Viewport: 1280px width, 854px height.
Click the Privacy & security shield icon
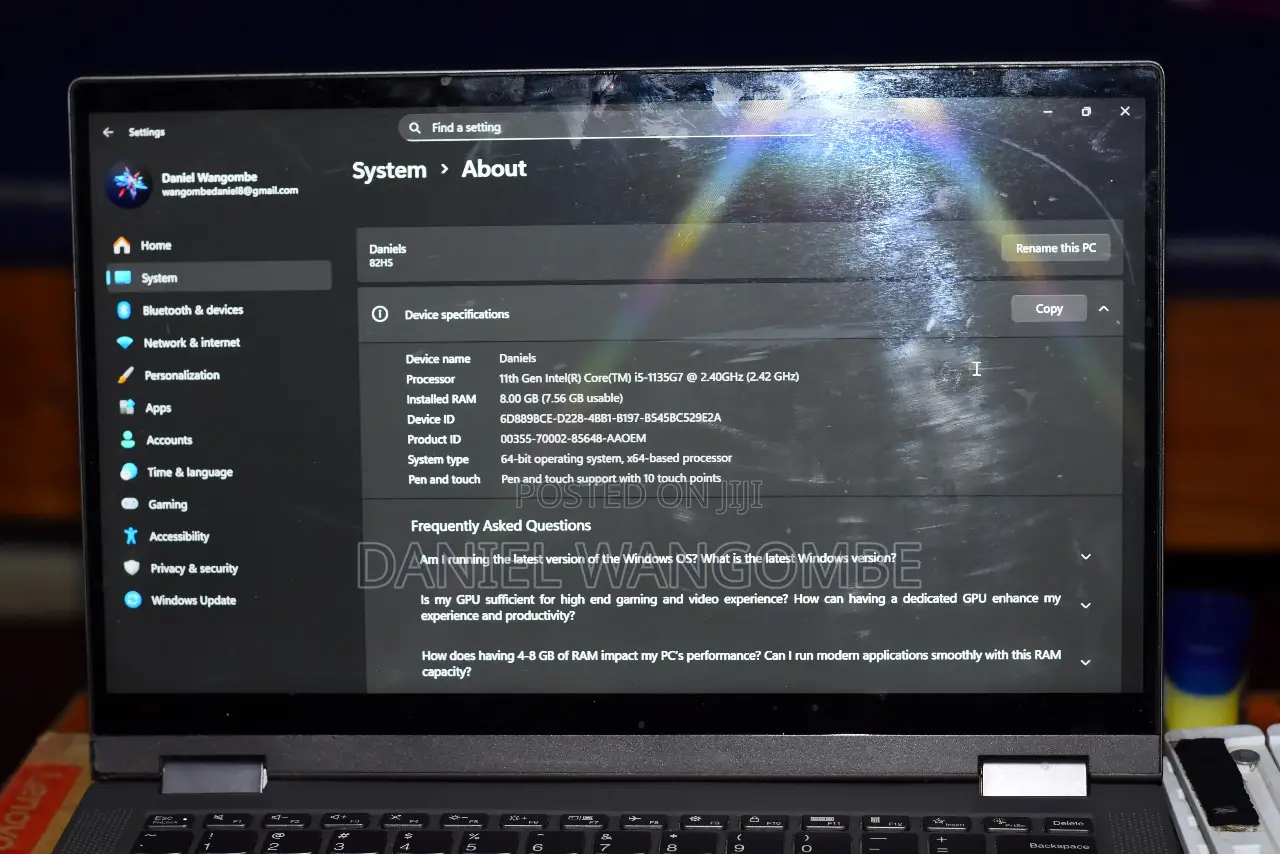point(132,568)
